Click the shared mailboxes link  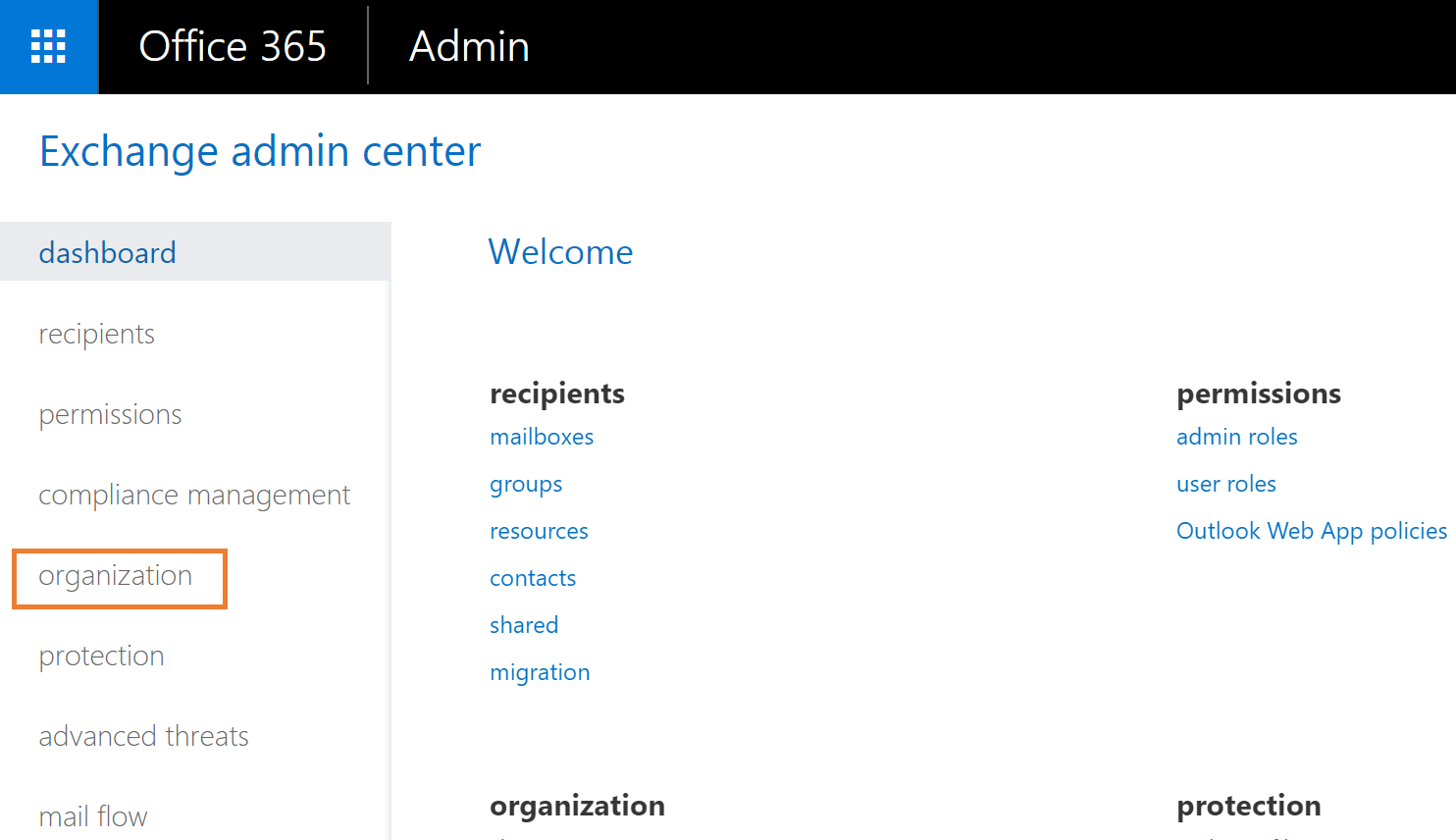(x=524, y=626)
